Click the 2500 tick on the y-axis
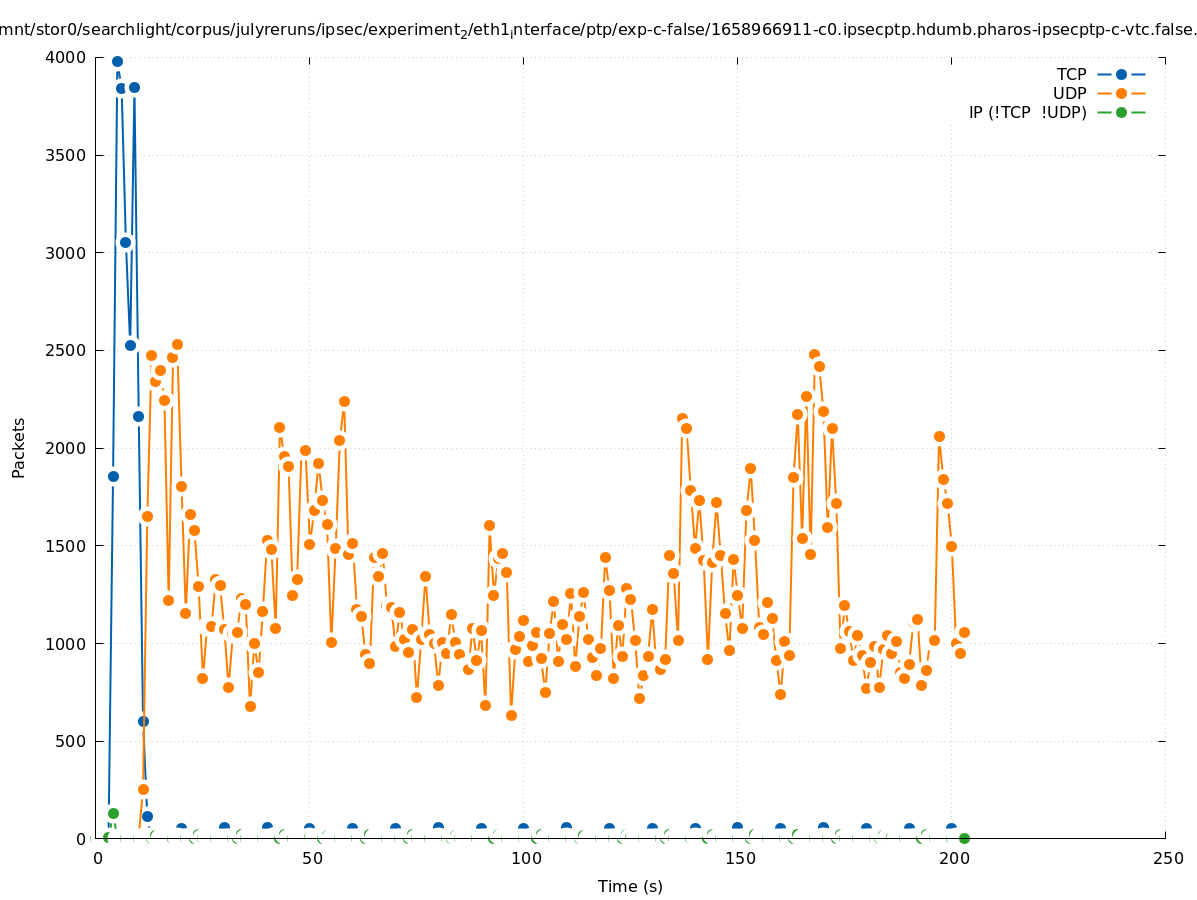The image size is (1197, 900). pos(67,351)
